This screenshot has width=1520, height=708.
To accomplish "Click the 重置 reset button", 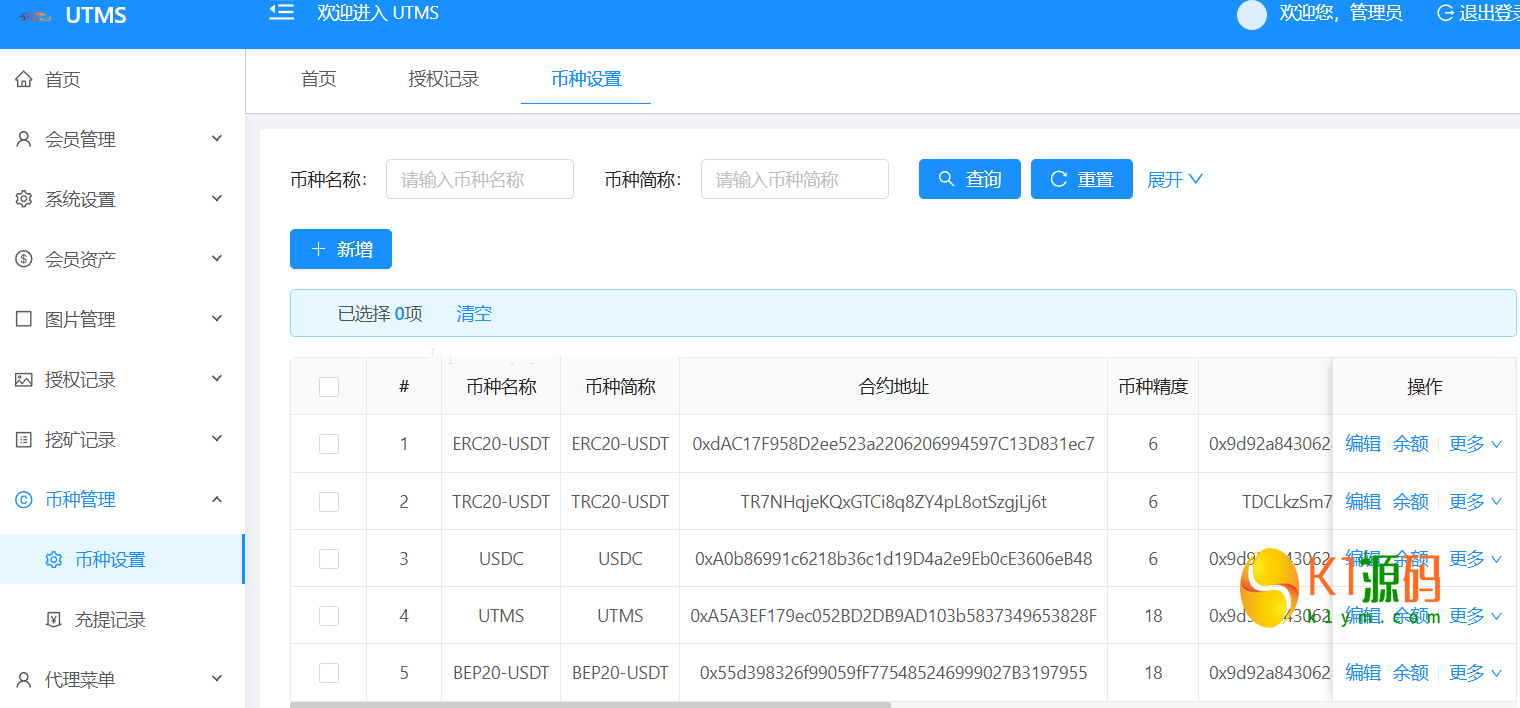I will [x=1082, y=179].
